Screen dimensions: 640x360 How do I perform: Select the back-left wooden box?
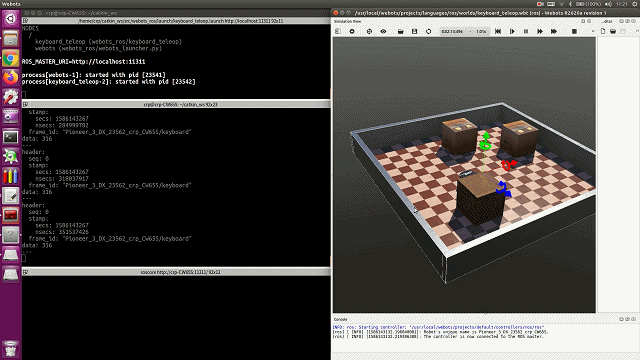click(x=460, y=136)
